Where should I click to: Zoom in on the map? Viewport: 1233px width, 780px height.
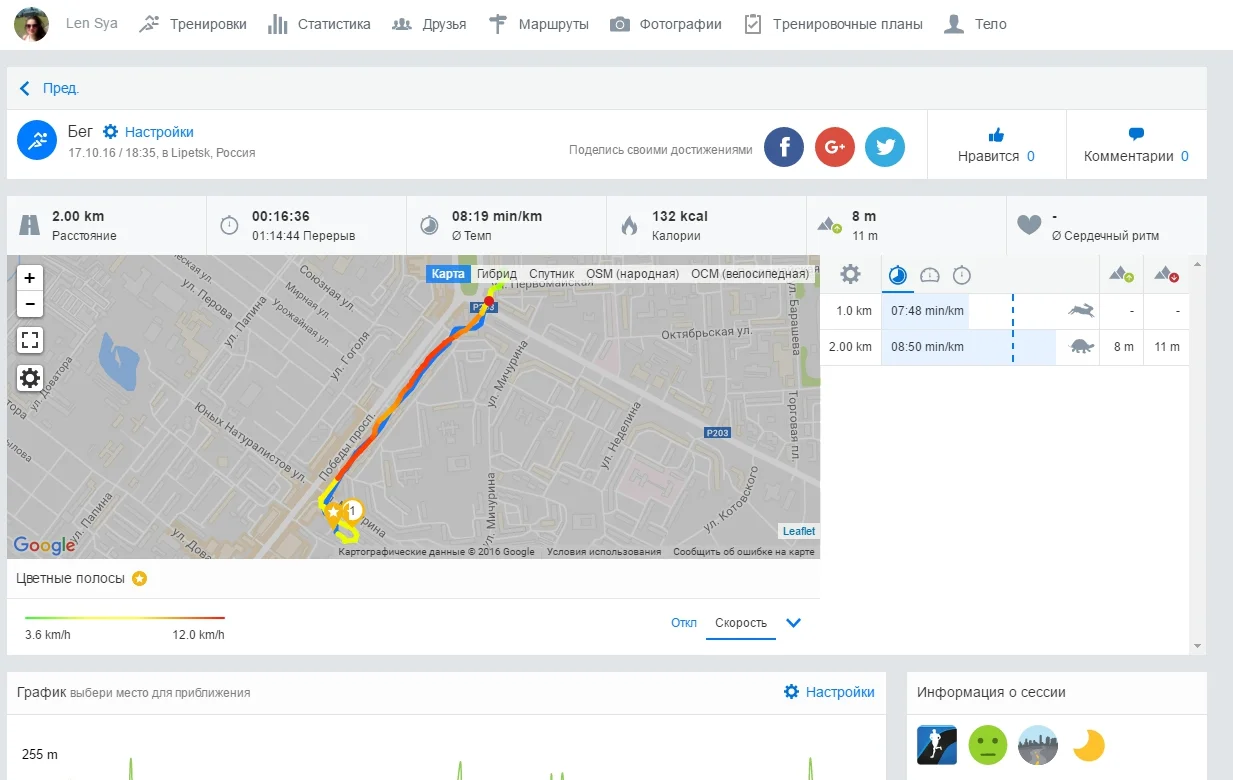click(x=30, y=278)
